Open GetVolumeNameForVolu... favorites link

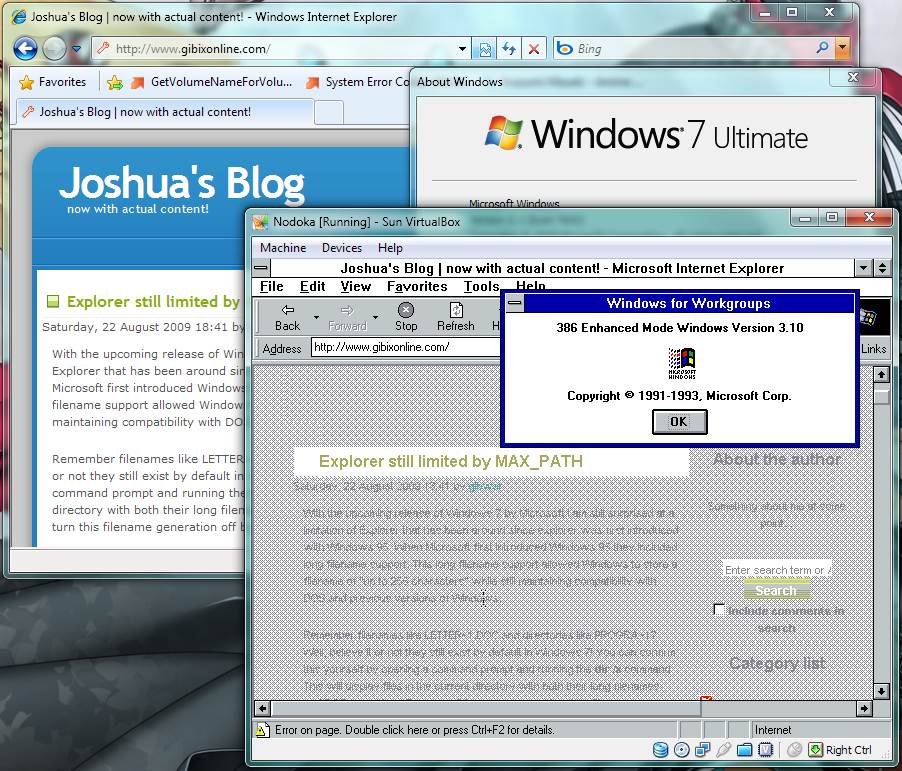211,82
